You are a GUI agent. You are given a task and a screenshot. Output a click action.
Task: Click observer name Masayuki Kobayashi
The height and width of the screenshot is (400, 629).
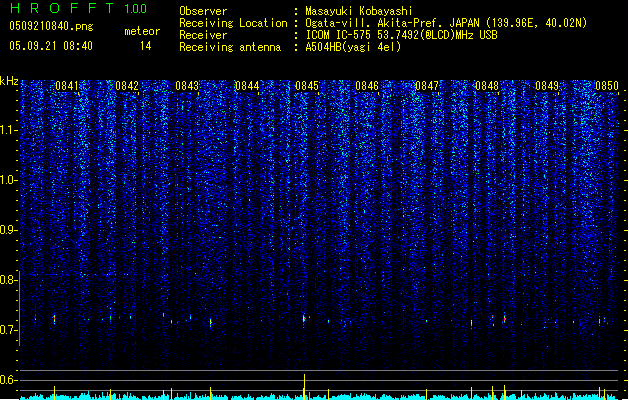coord(359,11)
